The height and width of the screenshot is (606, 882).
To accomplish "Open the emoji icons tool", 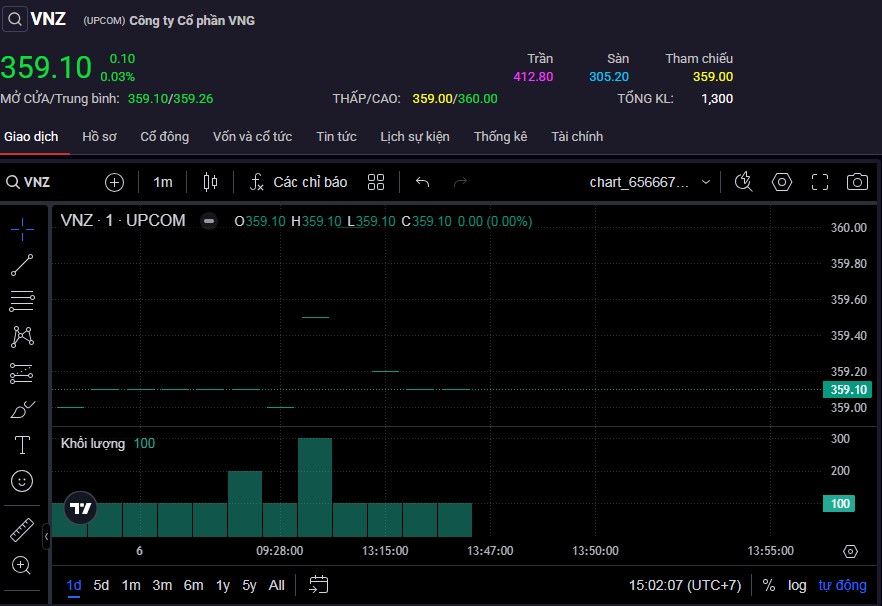I will coord(22,481).
